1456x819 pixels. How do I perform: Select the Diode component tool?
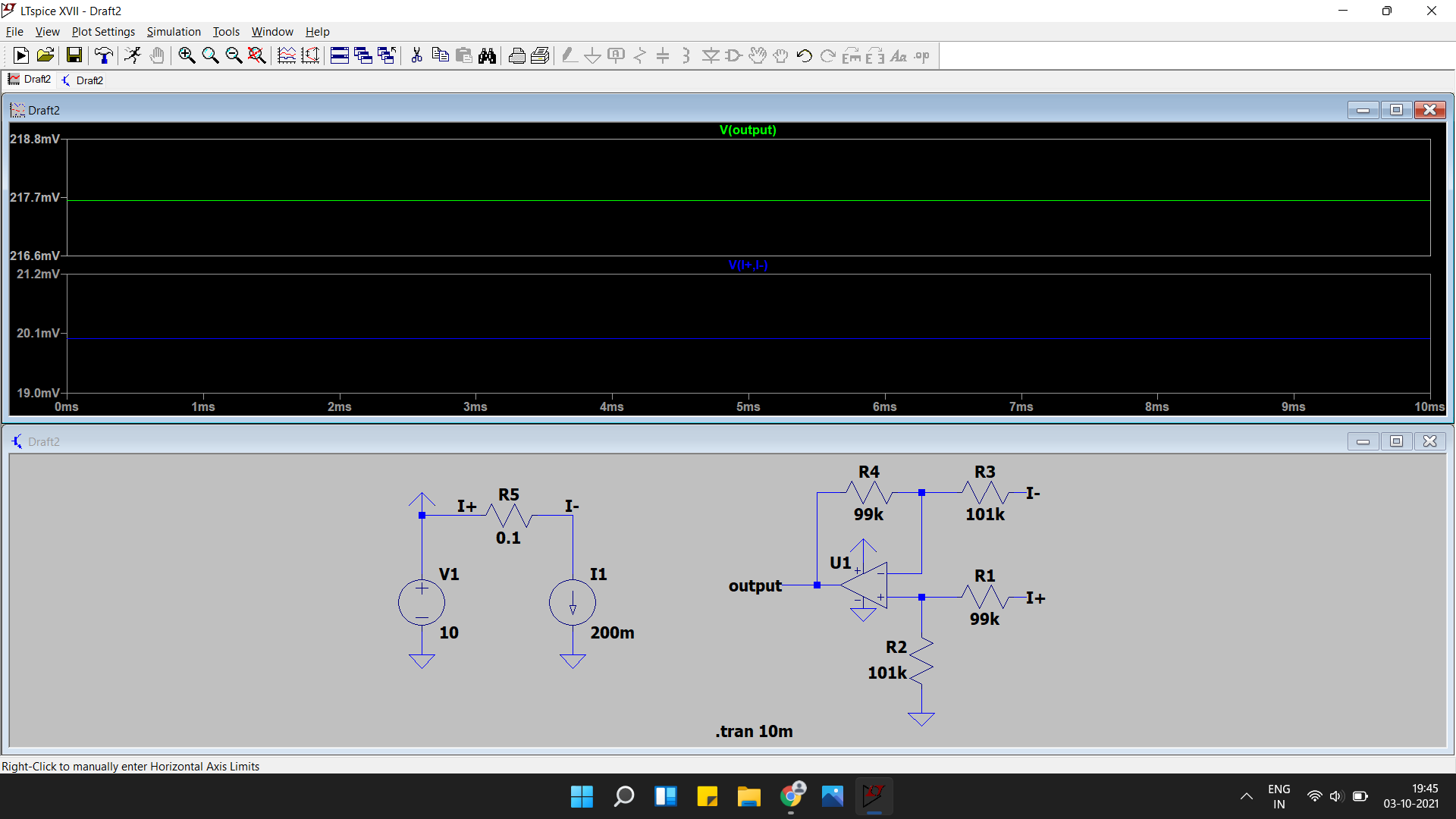coord(711,55)
